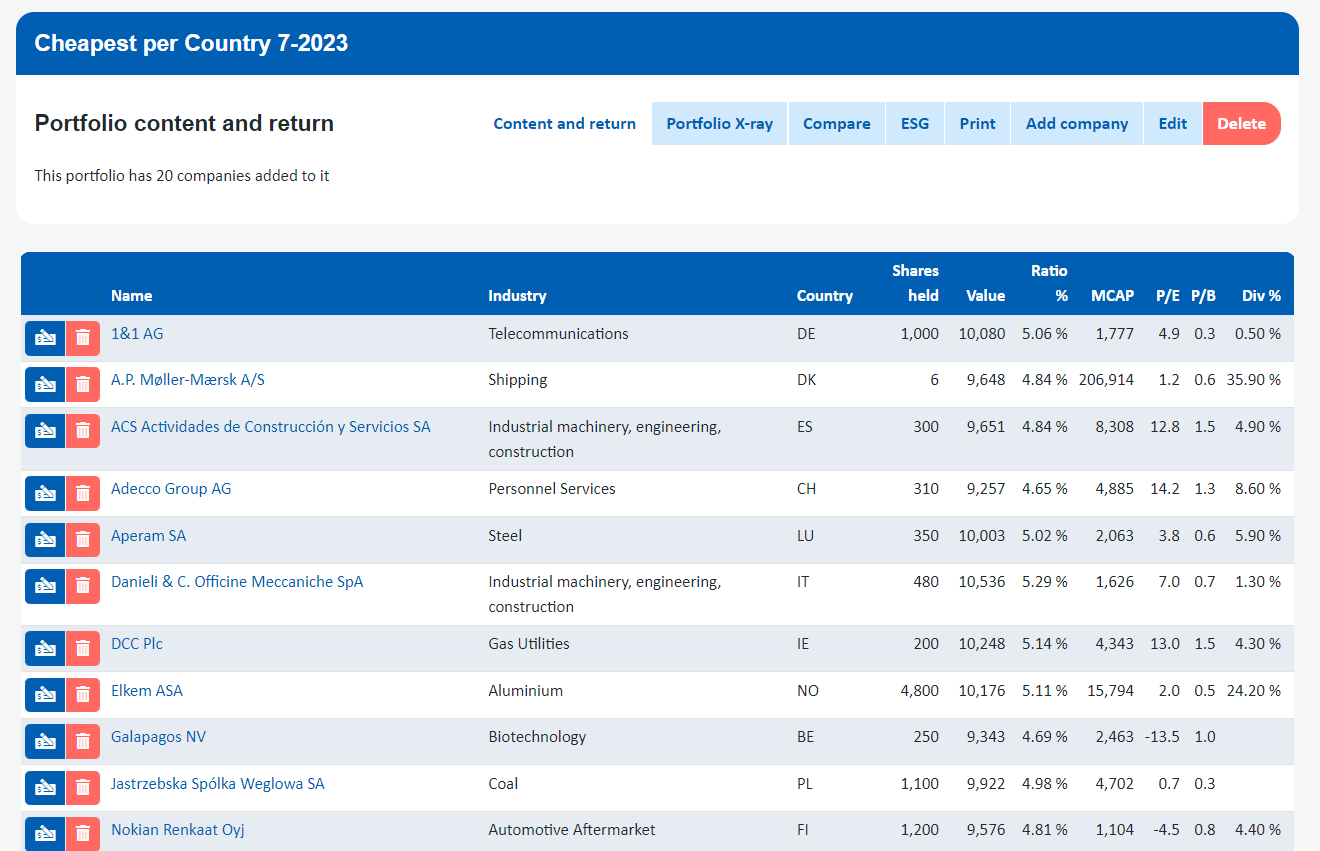The image size is (1320, 851).
Task: Click the transaction icon for A.P. Møller-Mærsk
Action: tap(45, 385)
